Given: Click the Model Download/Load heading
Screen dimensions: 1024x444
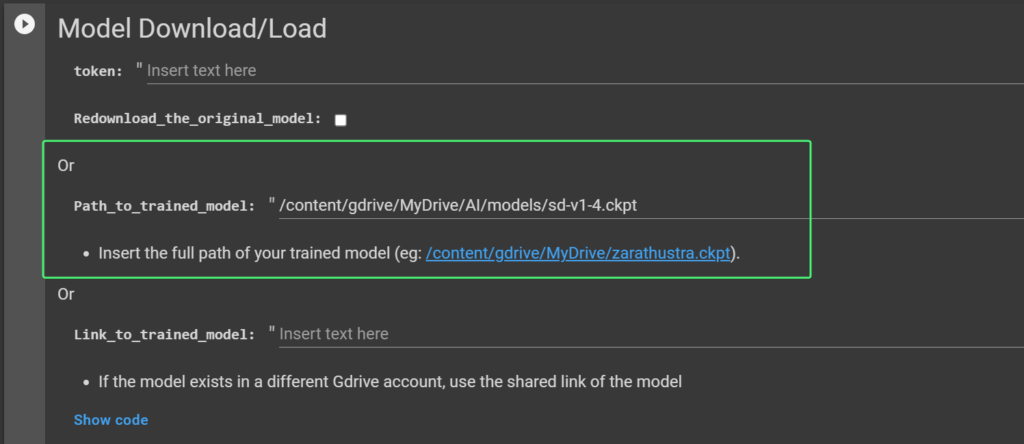Looking at the screenshot, I should [x=192, y=29].
